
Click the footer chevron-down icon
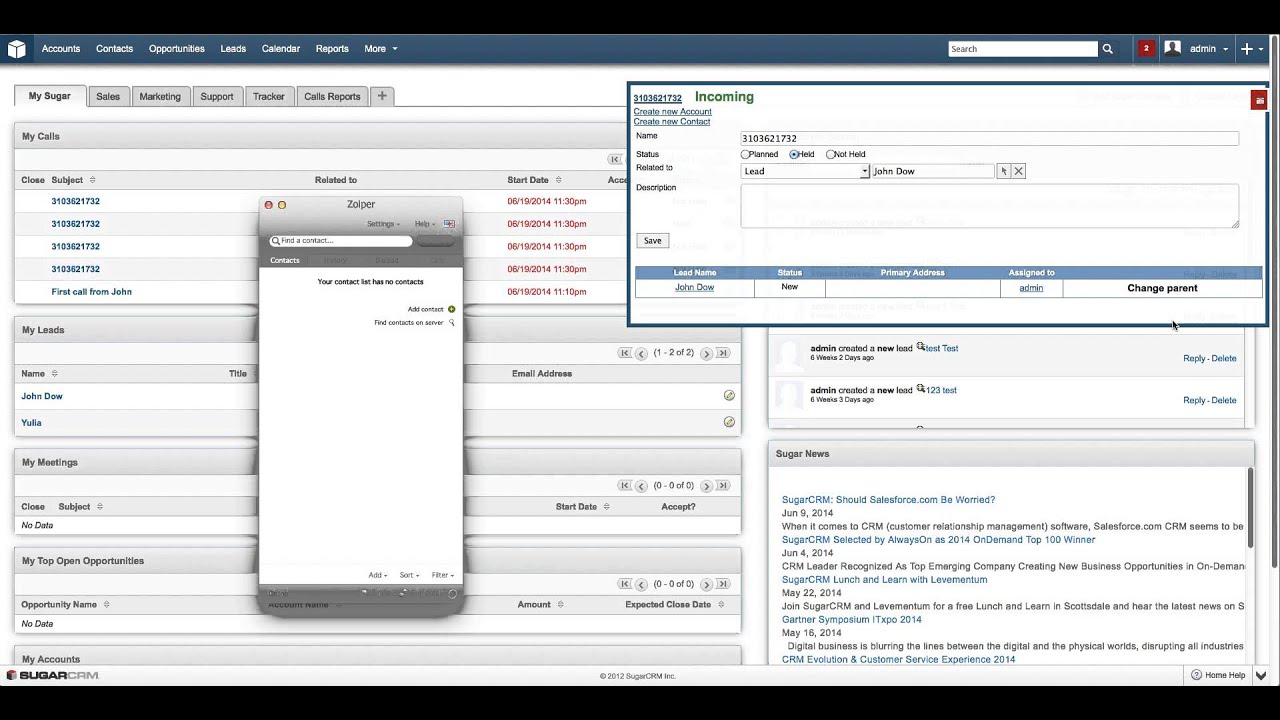click(x=1261, y=675)
